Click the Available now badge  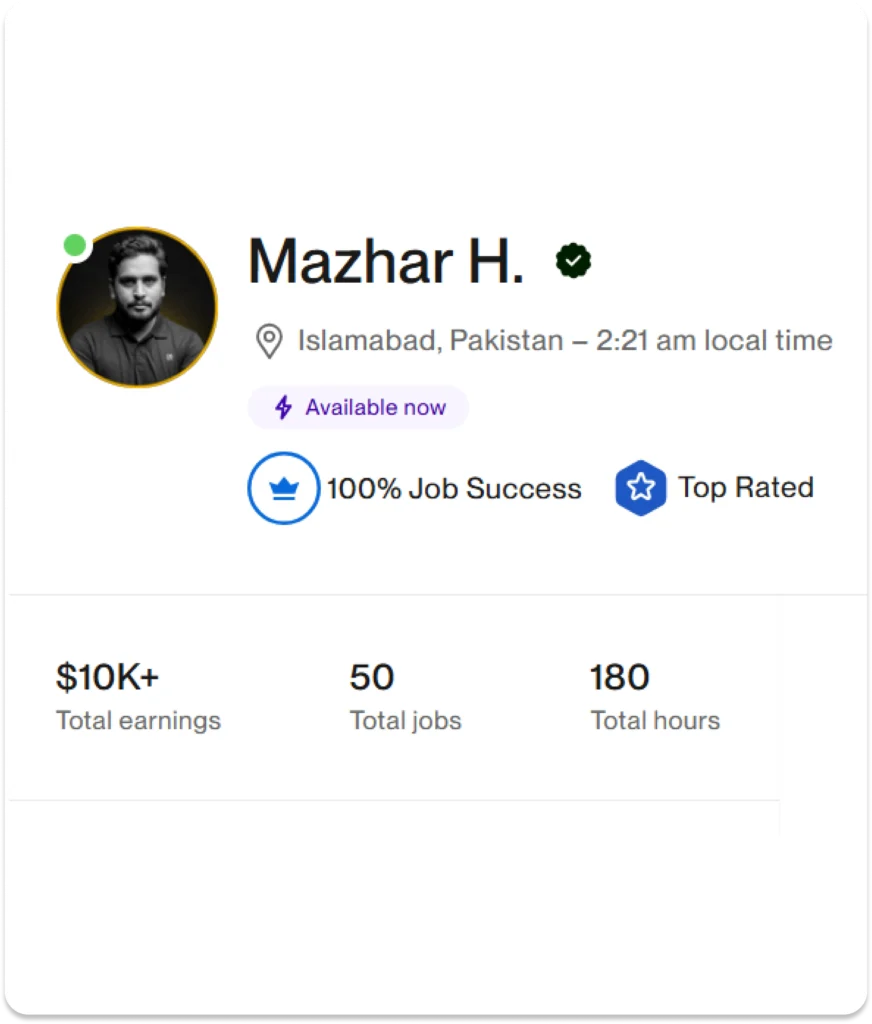358,408
